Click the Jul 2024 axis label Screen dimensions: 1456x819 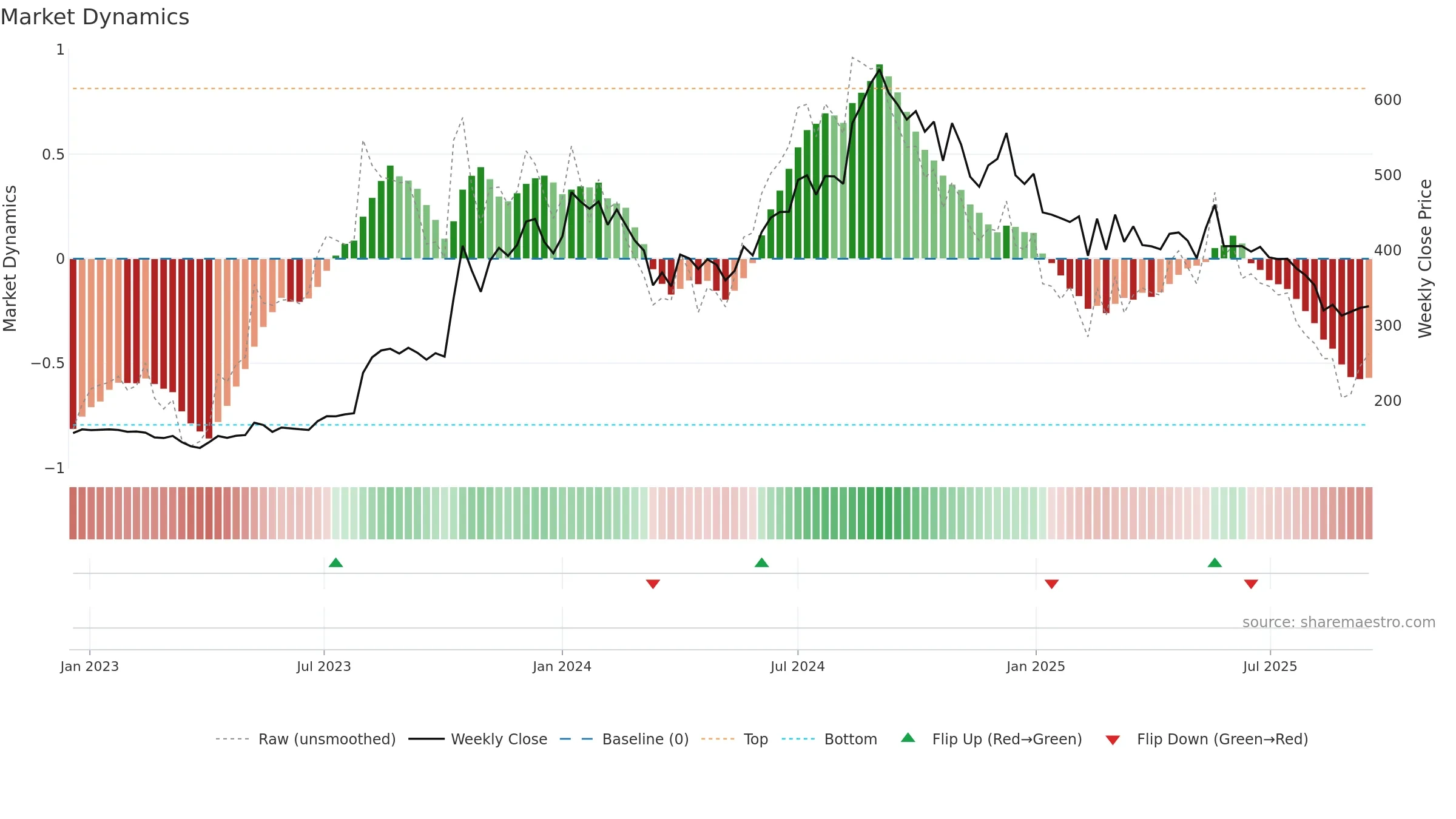point(798,666)
